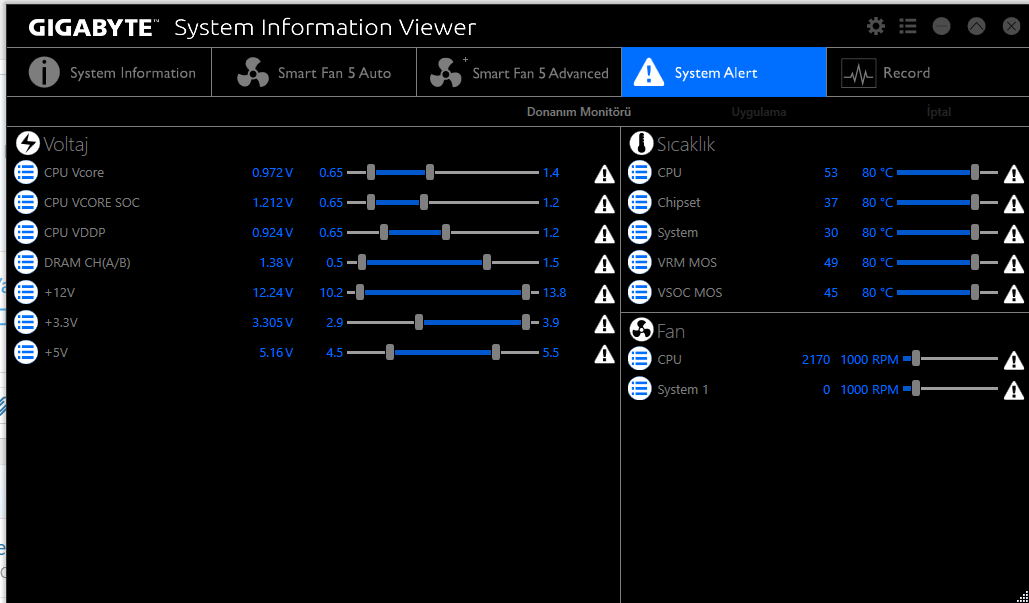
Task: Switch to the System Information tab
Action: pos(110,72)
